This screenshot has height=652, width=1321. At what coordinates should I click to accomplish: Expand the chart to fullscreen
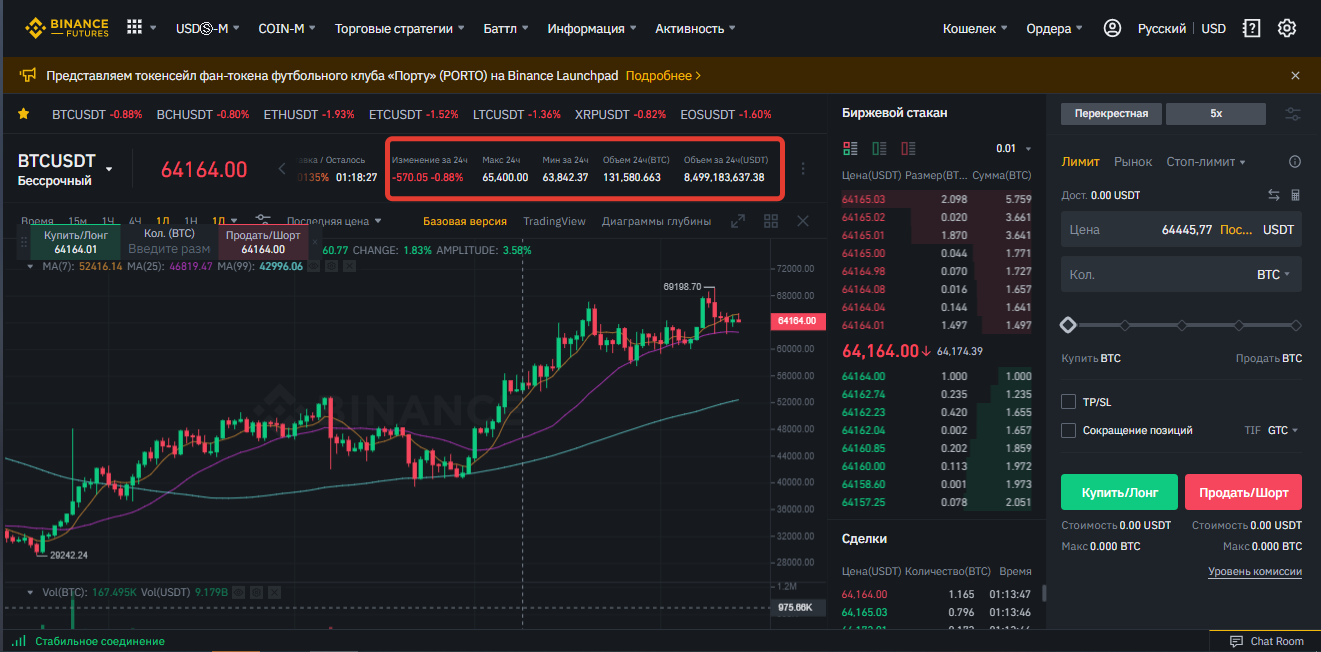tap(738, 221)
